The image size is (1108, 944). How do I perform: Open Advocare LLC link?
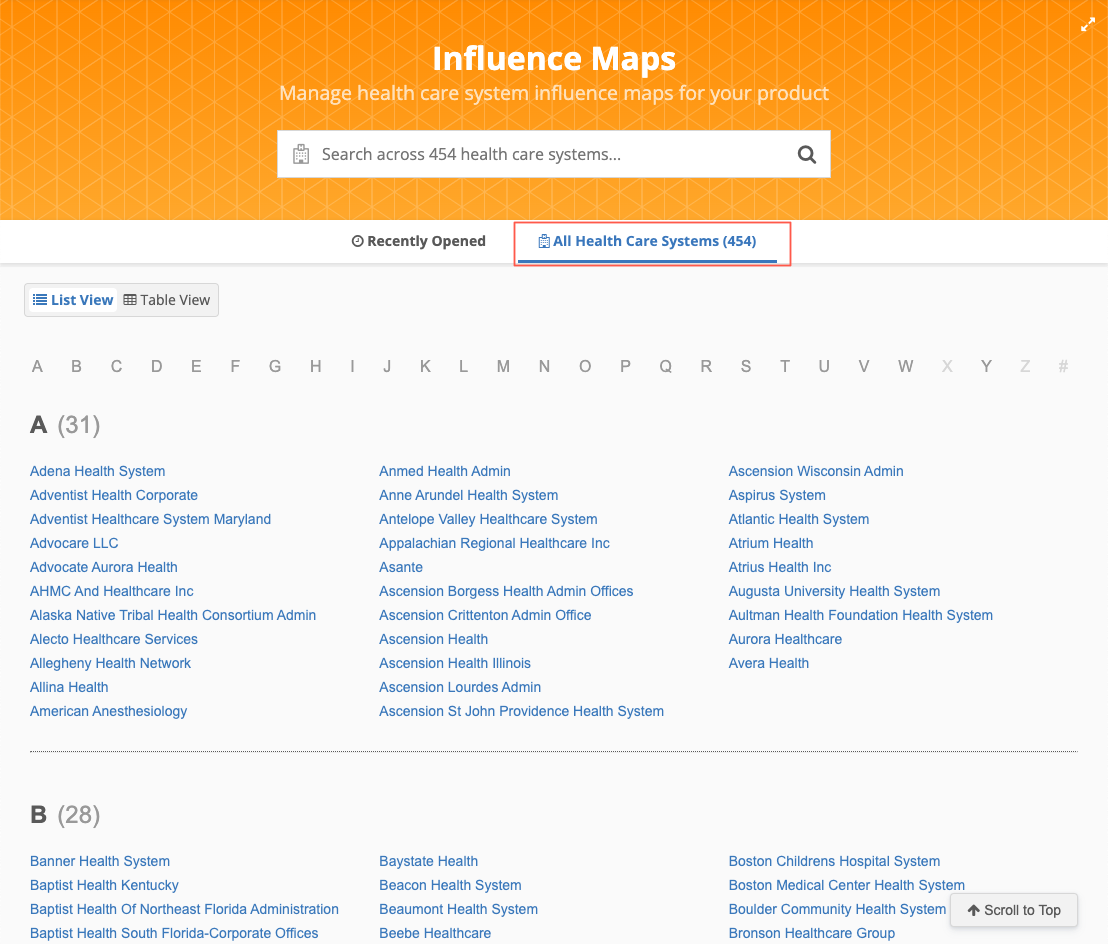click(74, 543)
